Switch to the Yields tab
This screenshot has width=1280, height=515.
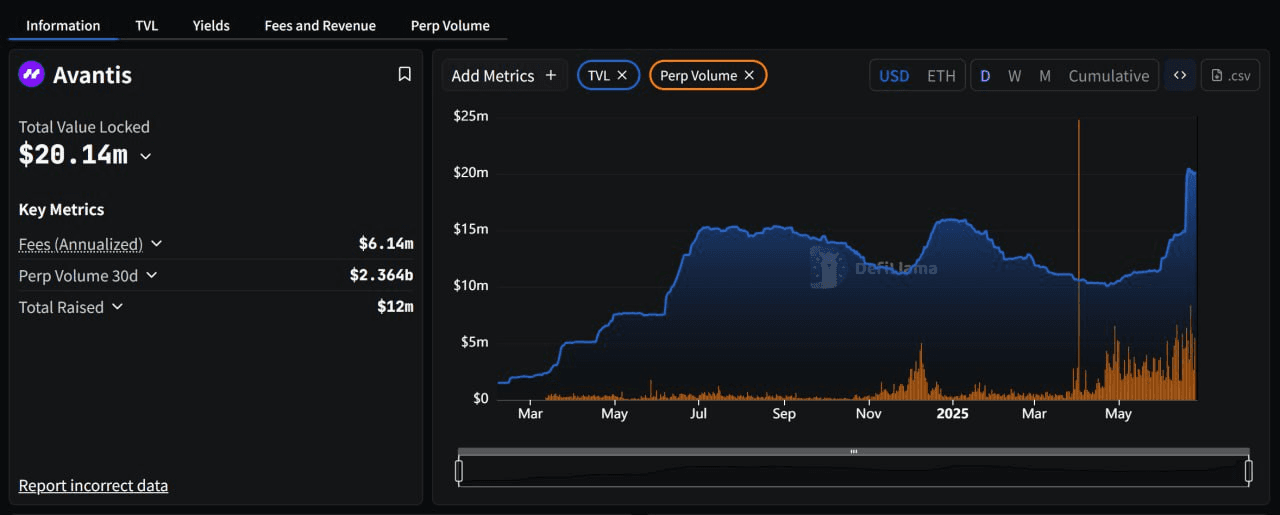211,25
